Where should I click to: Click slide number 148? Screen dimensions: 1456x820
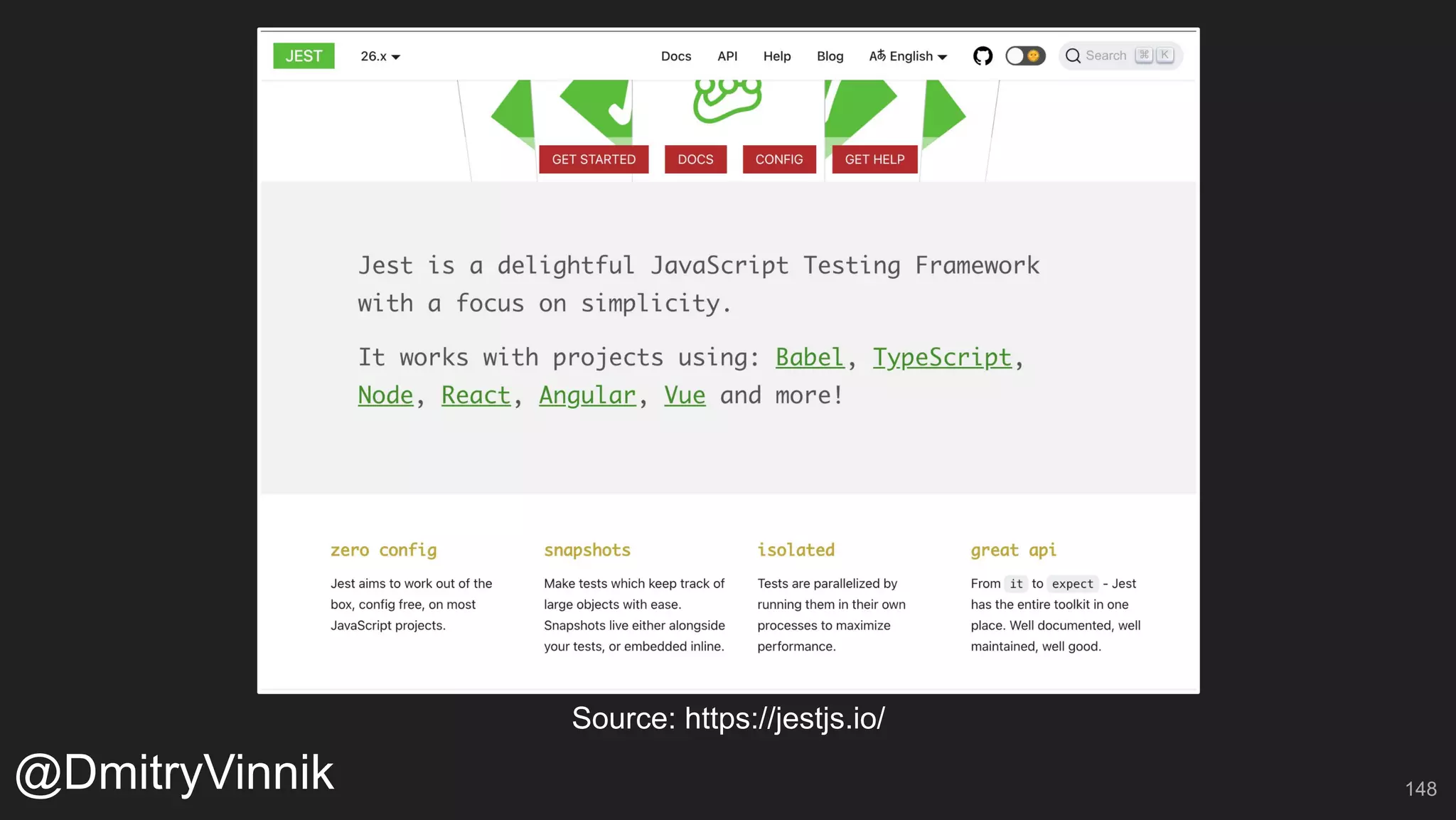pos(1420,789)
